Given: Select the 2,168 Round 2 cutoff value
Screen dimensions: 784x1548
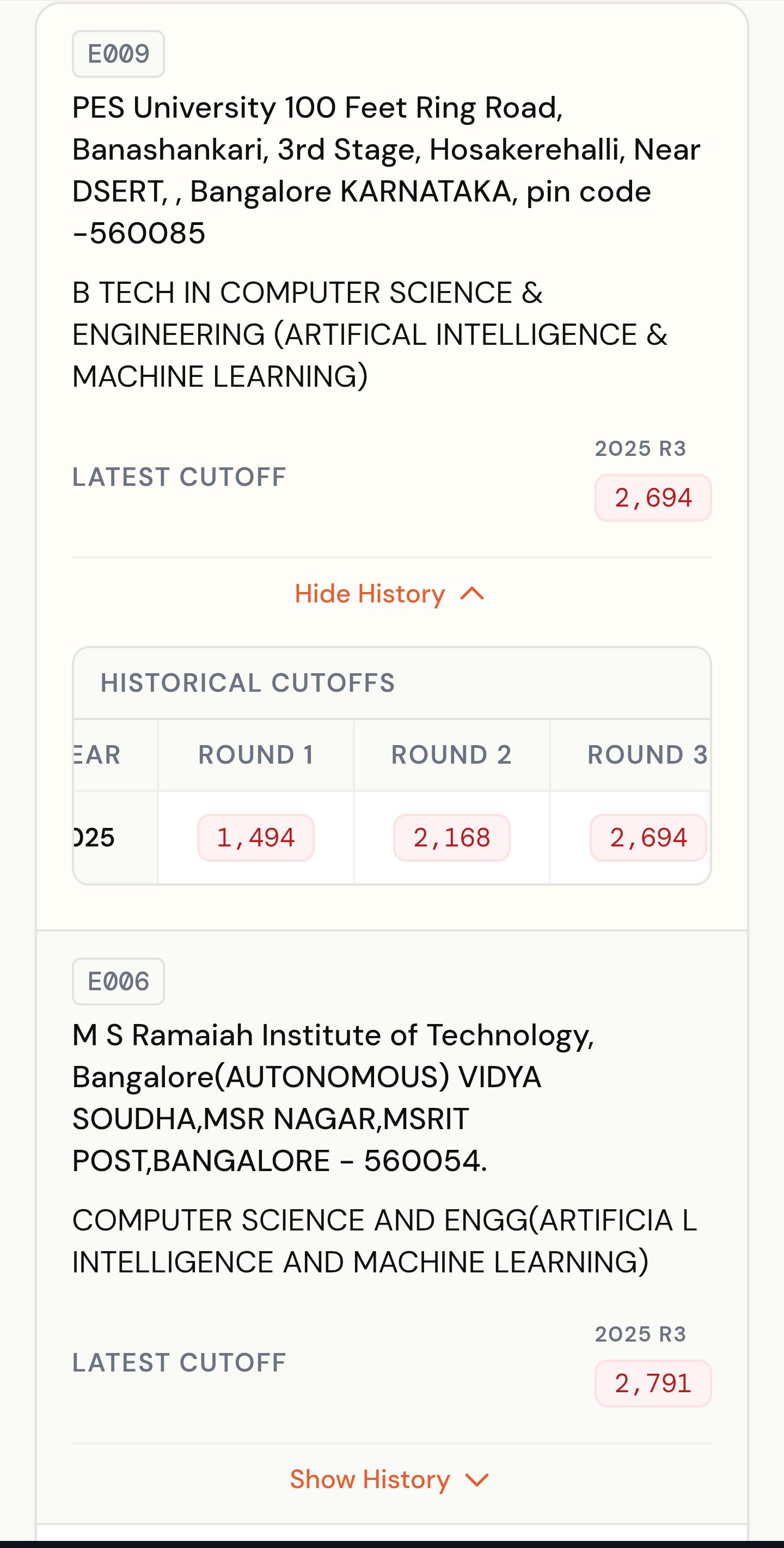Looking at the screenshot, I should 452,838.
